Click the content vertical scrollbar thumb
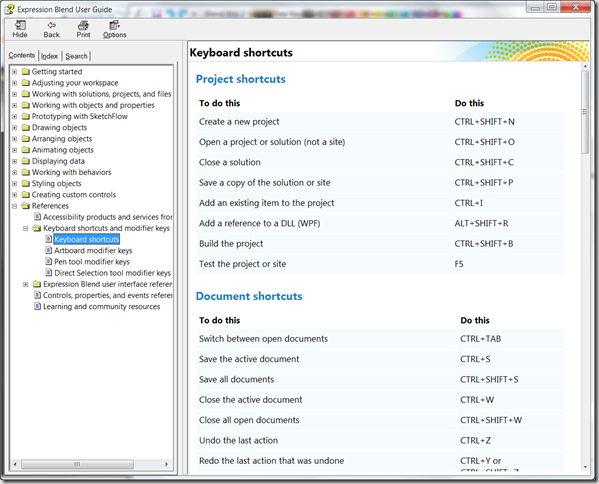Viewport: 599px width, 484px height. click(585, 112)
